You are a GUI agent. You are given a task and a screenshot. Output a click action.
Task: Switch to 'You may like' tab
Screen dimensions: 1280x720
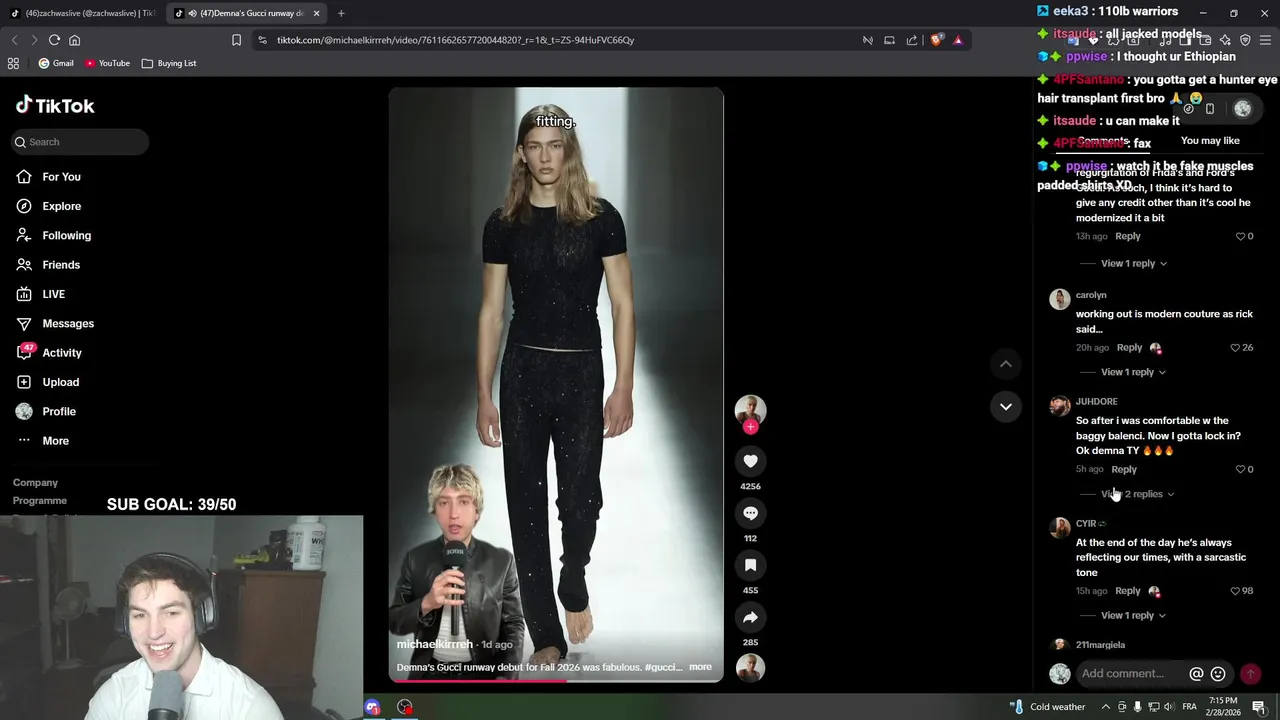coord(1210,141)
